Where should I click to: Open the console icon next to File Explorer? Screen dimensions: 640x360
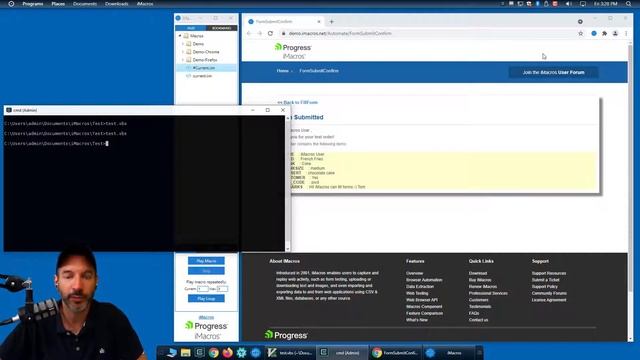[199, 353]
